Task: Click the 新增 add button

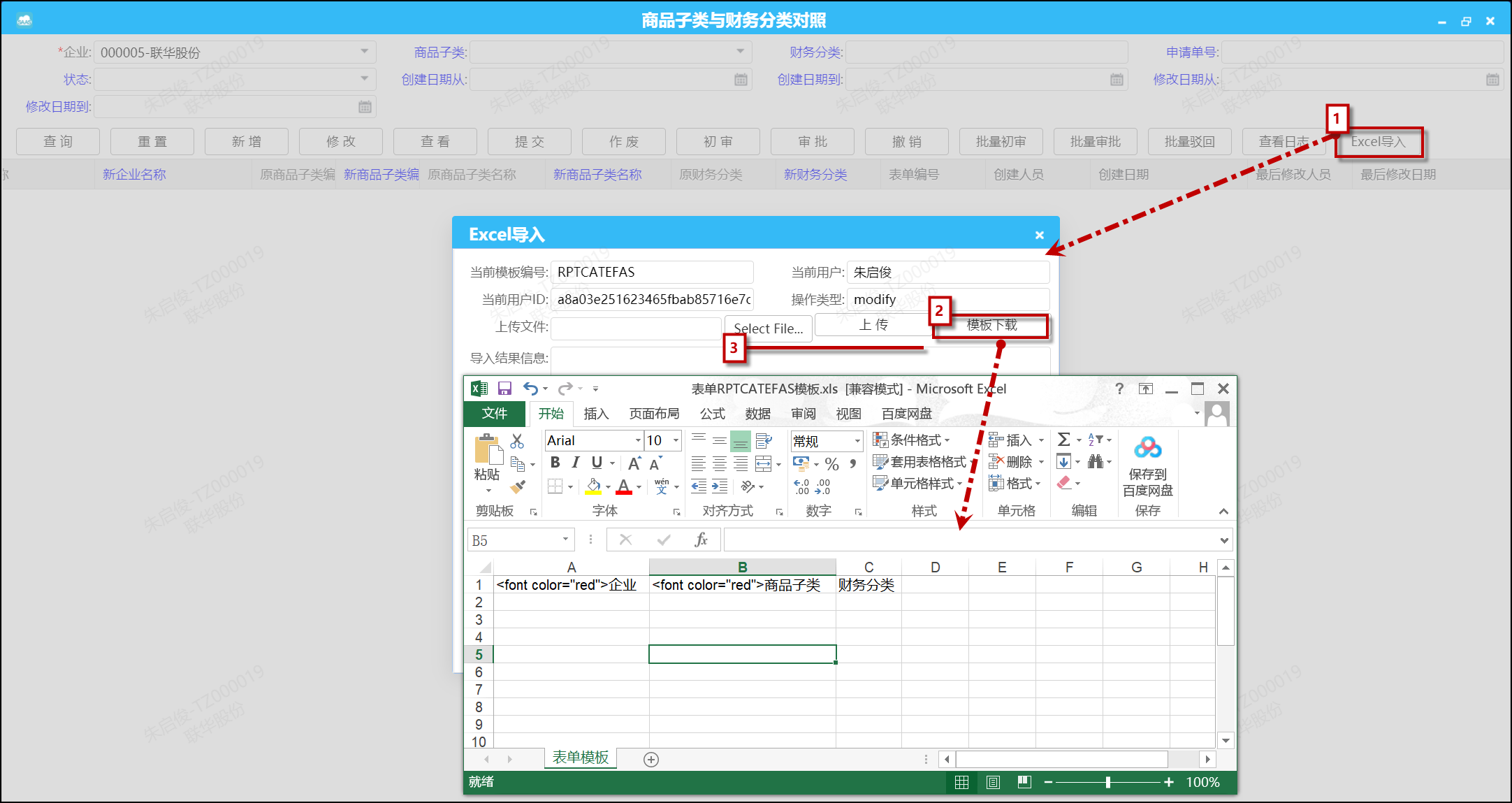Action: tap(247, 142)
